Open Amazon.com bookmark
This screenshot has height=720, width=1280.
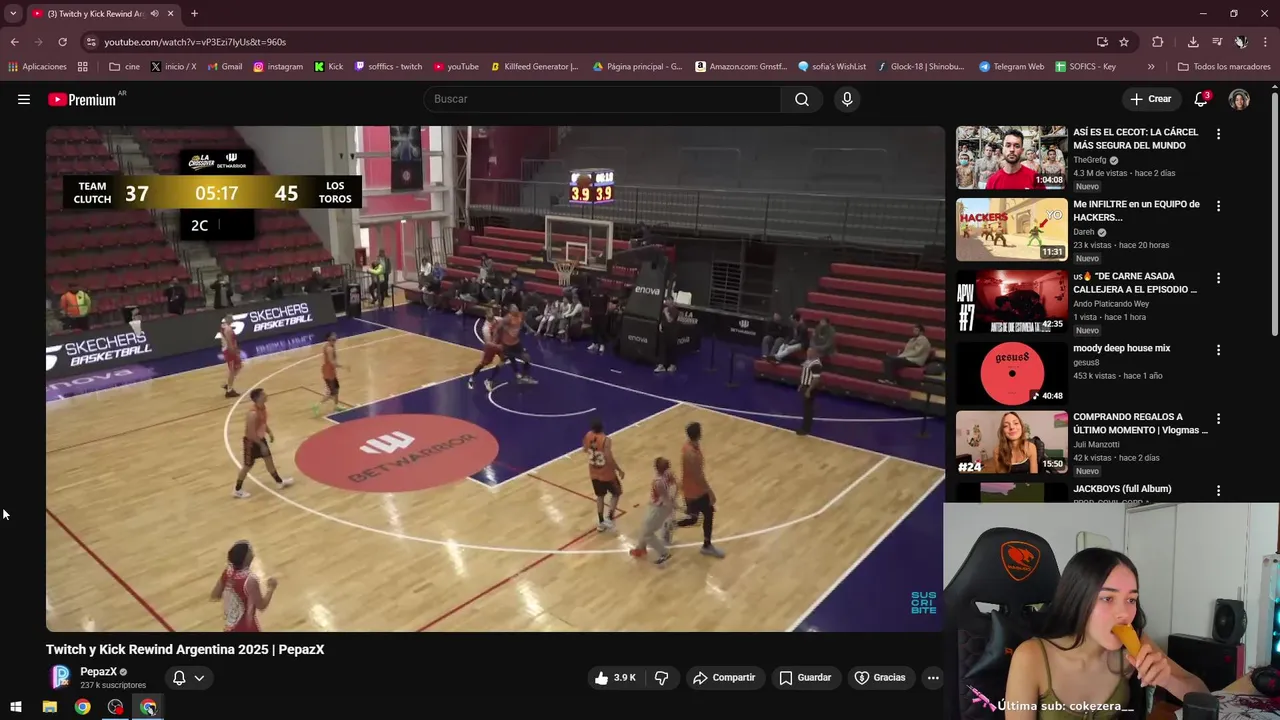(x=742, y=67)
